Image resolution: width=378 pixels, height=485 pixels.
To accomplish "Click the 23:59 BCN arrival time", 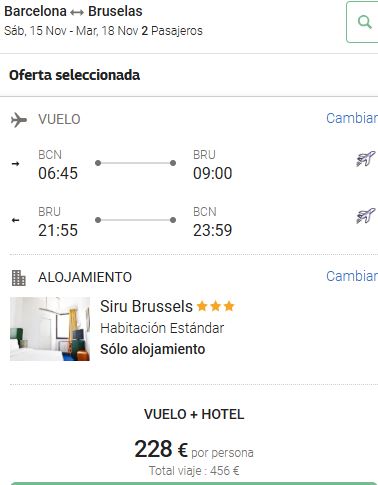I will [213, 230].
